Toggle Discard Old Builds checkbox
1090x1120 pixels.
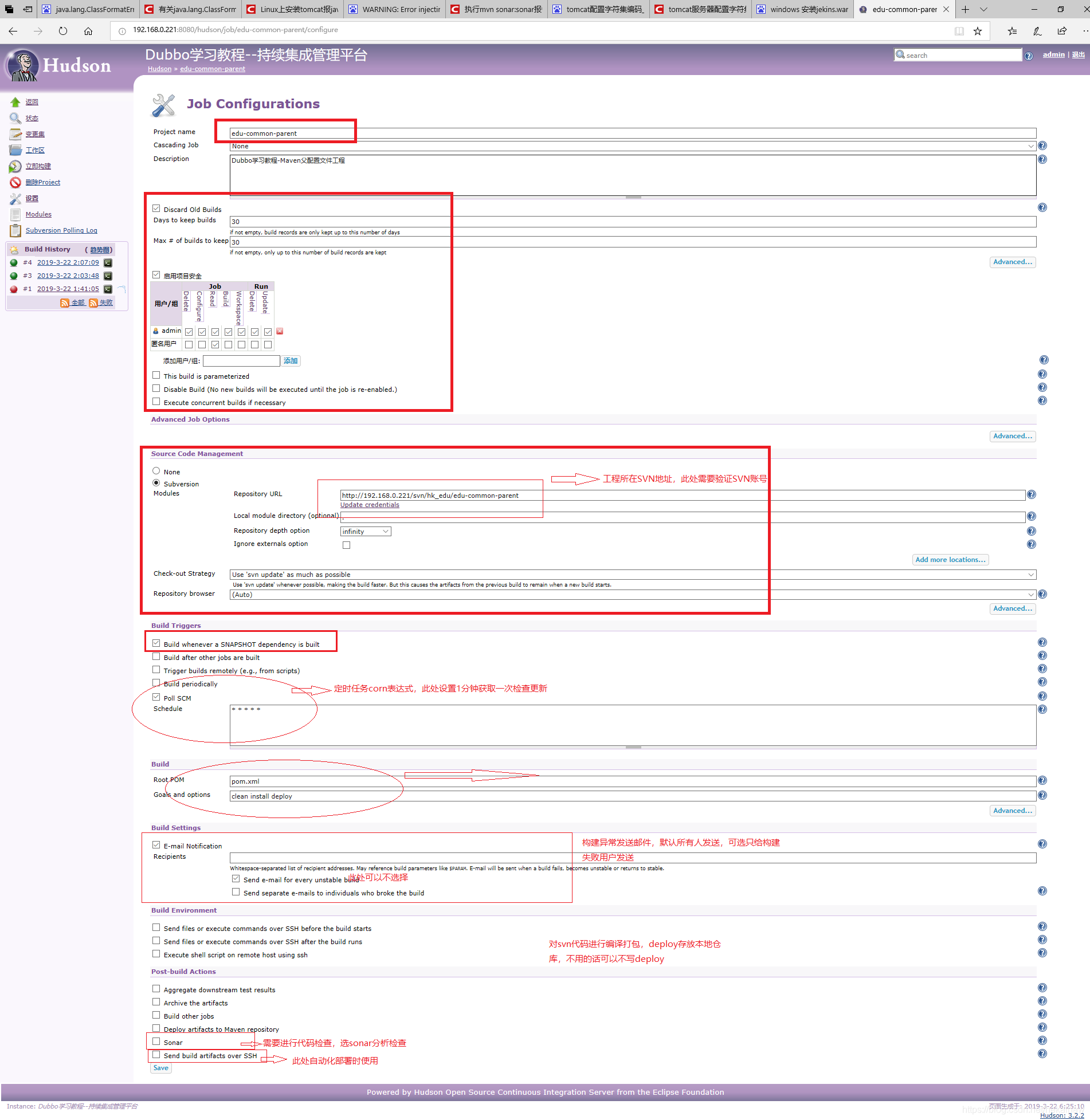point(156,209)
